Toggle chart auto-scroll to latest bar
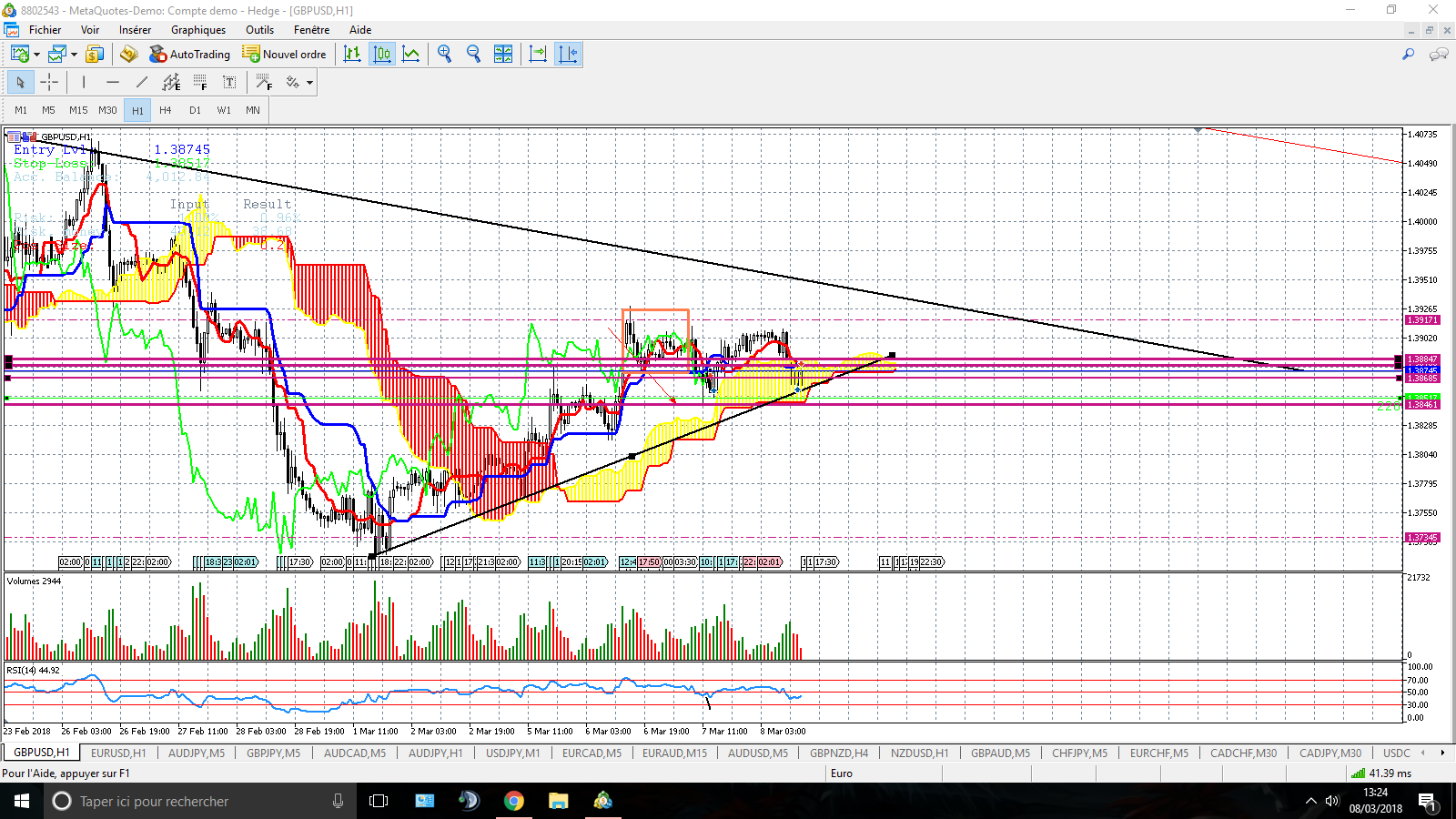The image size is (1456, 819). point(538,55)
